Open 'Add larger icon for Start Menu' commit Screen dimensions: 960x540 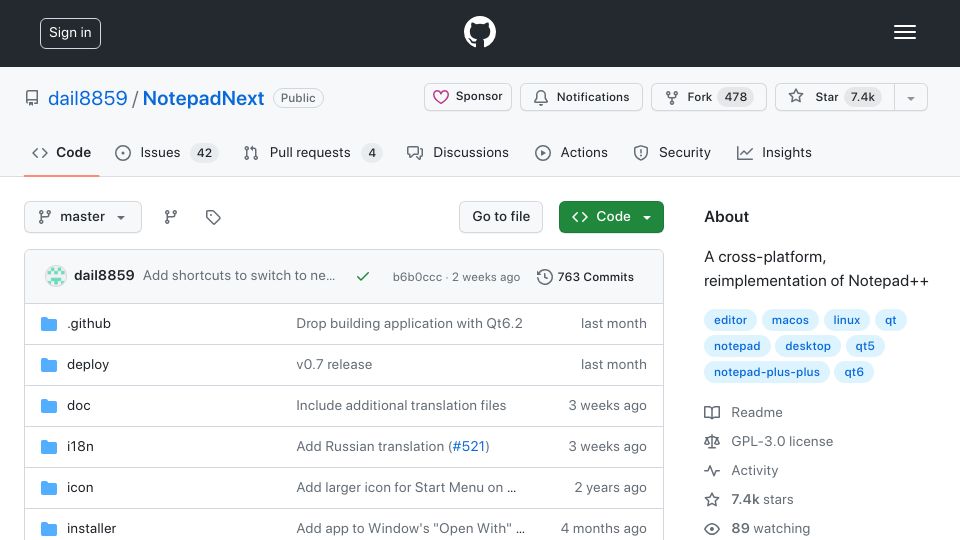point(406,487)
